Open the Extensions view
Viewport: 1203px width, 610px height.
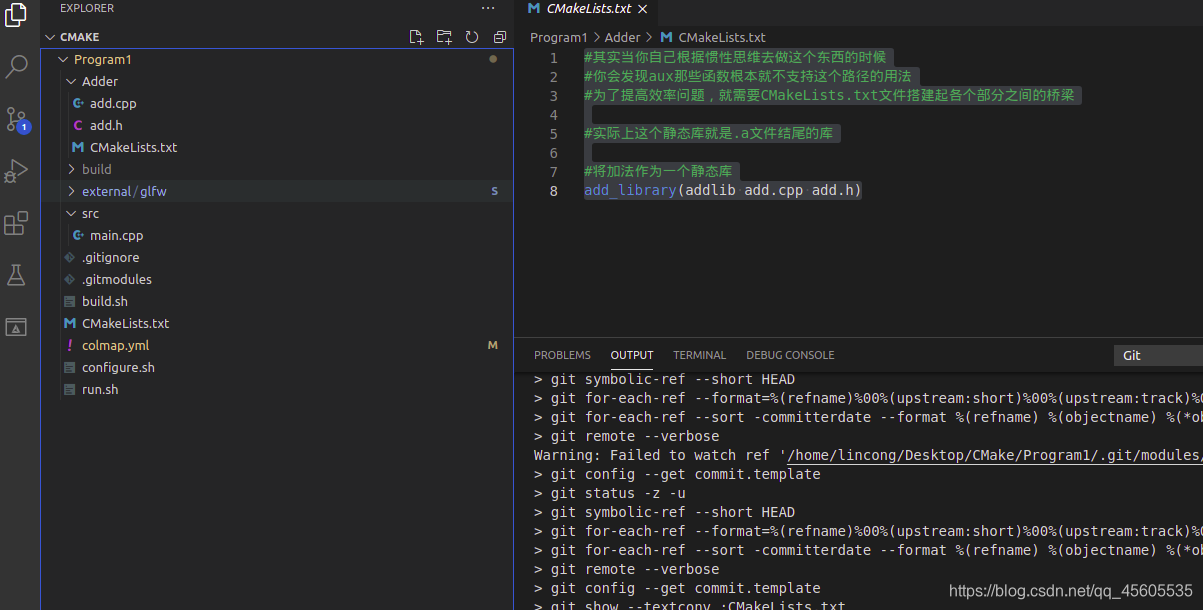pos(16,223)
